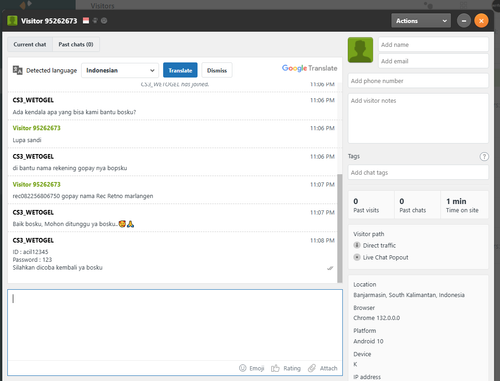Click the 1 min Time on site stat
This screenshot has width=500, height=381.
pos(465,205)
